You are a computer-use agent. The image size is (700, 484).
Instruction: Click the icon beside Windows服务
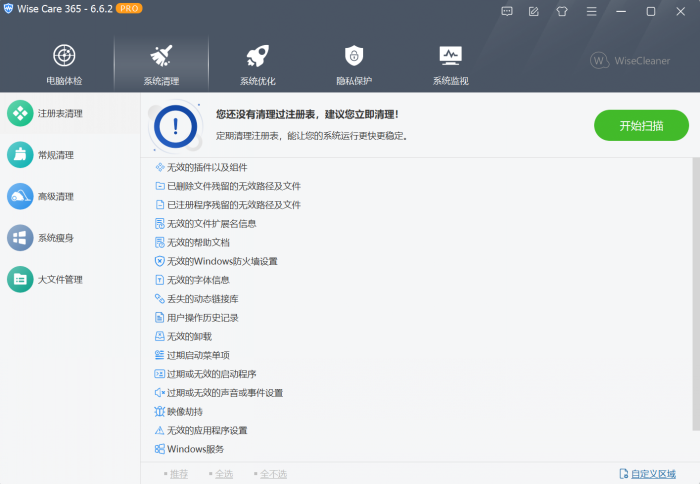click(x=159, y=449)
